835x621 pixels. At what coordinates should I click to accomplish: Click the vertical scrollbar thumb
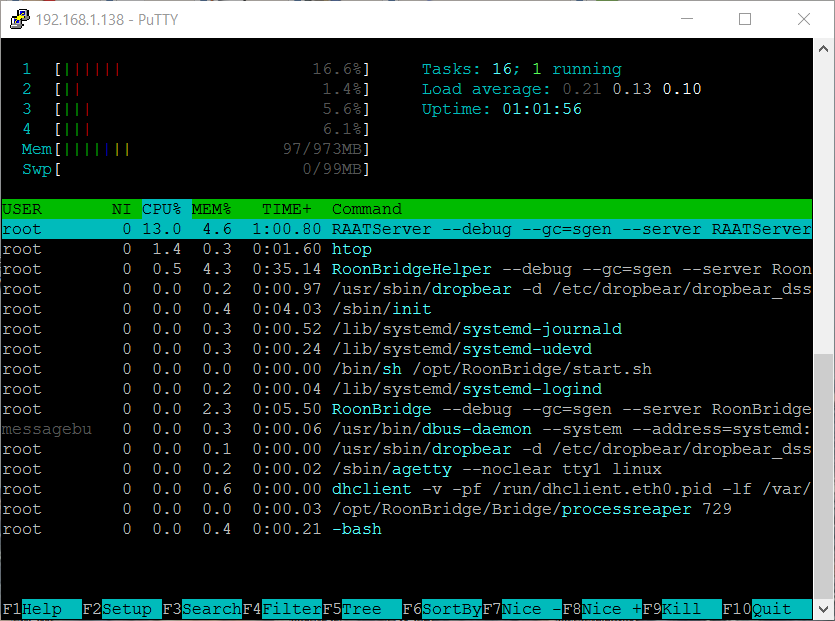[823, 476]
